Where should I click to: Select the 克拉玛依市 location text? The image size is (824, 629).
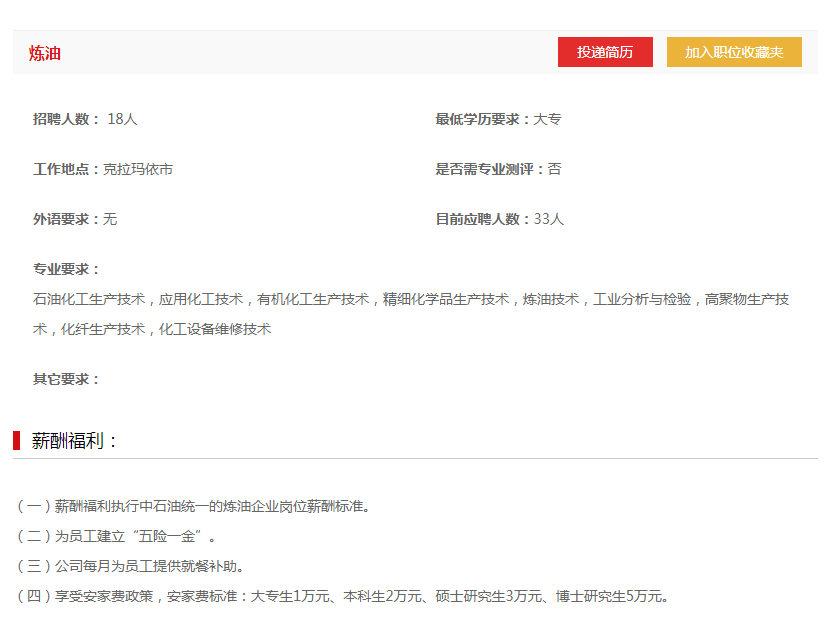(x=138, y=169)
